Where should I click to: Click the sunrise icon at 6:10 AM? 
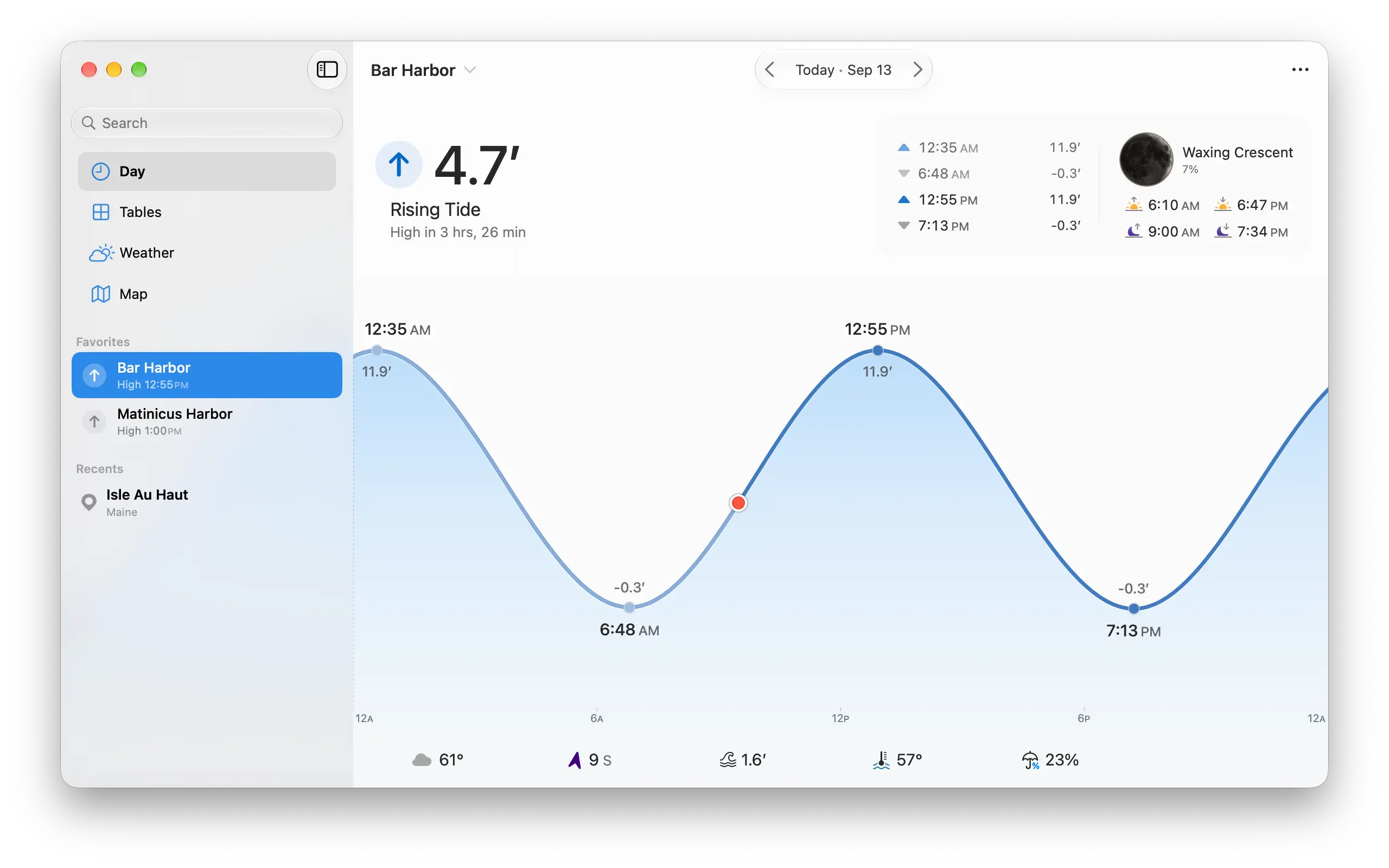coord(1133,205)
